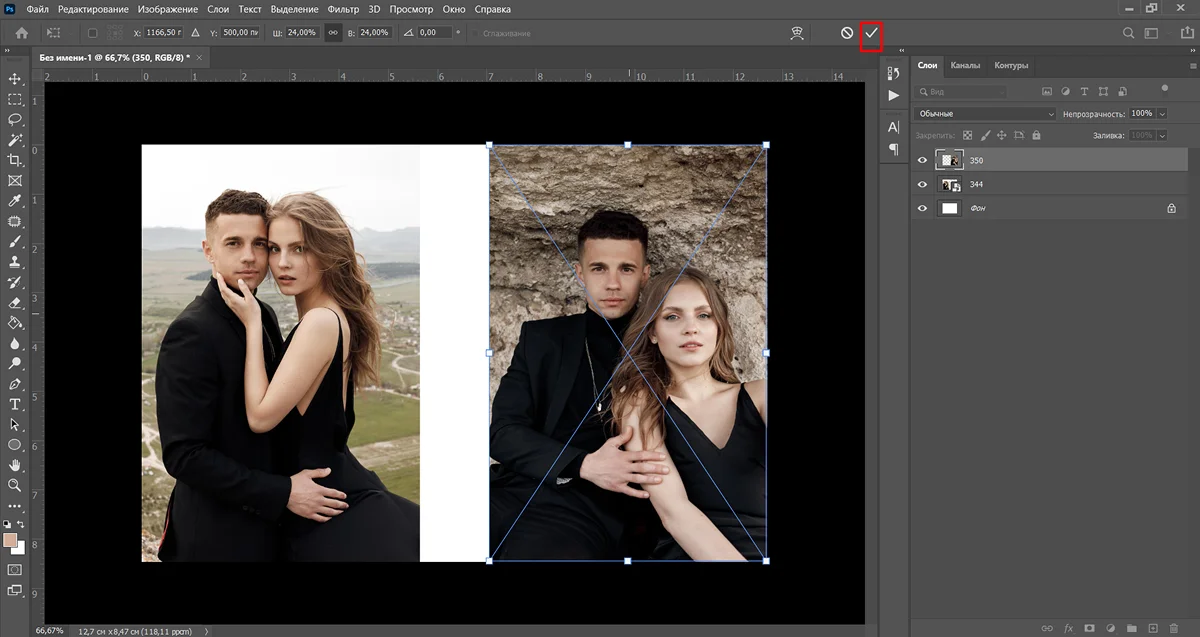Click the rotation angle input field
1200x637 pixels.
click(434, 33)
